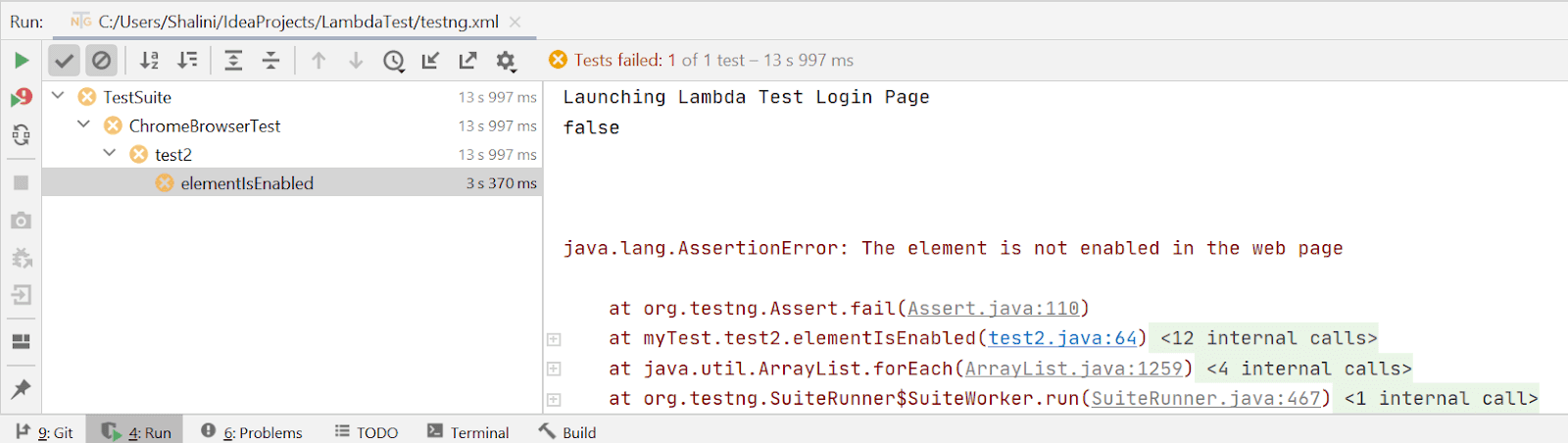
Task: Collapse the TestSuite node
Action: click(x=58, y=96)
